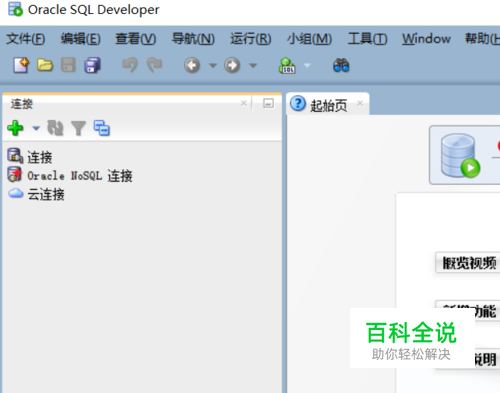Open the 帮助 menu
Viewport: 500px width, 393px height.
click(x=482, y=39)
